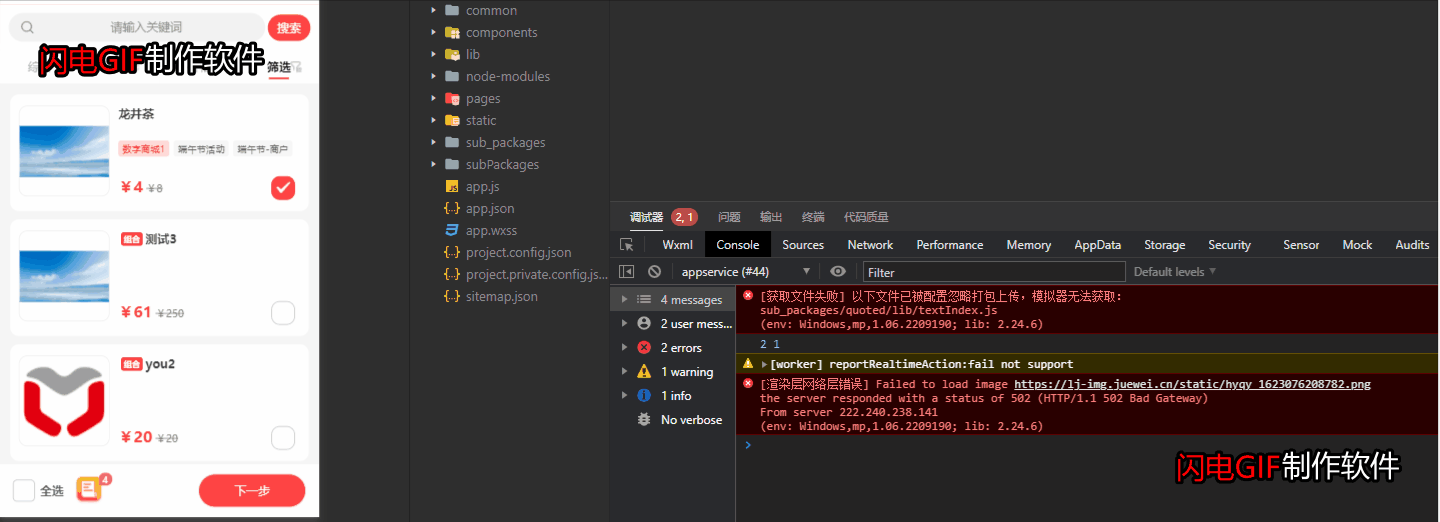This screenshot has width=1440, height=522.
Task: Click the project.config.json braces icon
Action: [452, 253]
